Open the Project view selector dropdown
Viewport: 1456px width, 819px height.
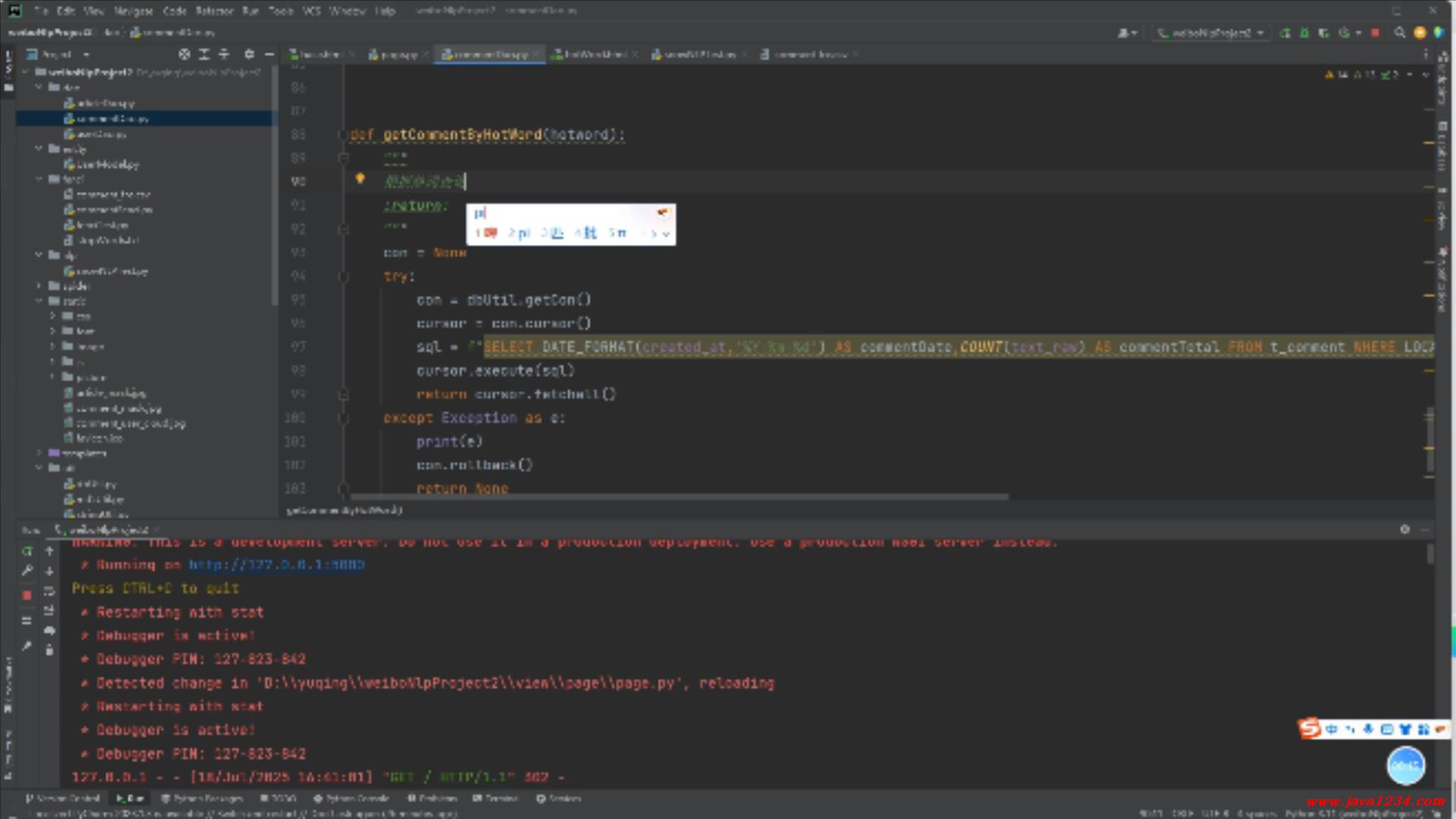[86, 55]
